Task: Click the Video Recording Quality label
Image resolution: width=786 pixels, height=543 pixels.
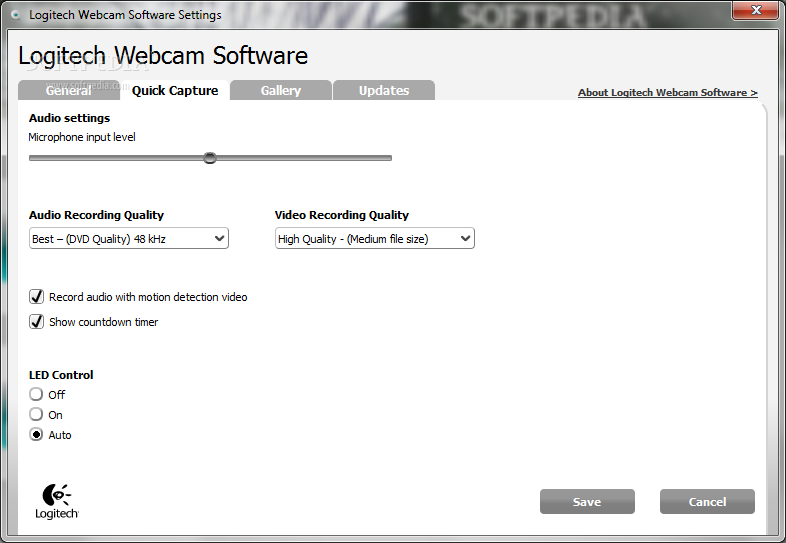Action: (x=342, y=215)
